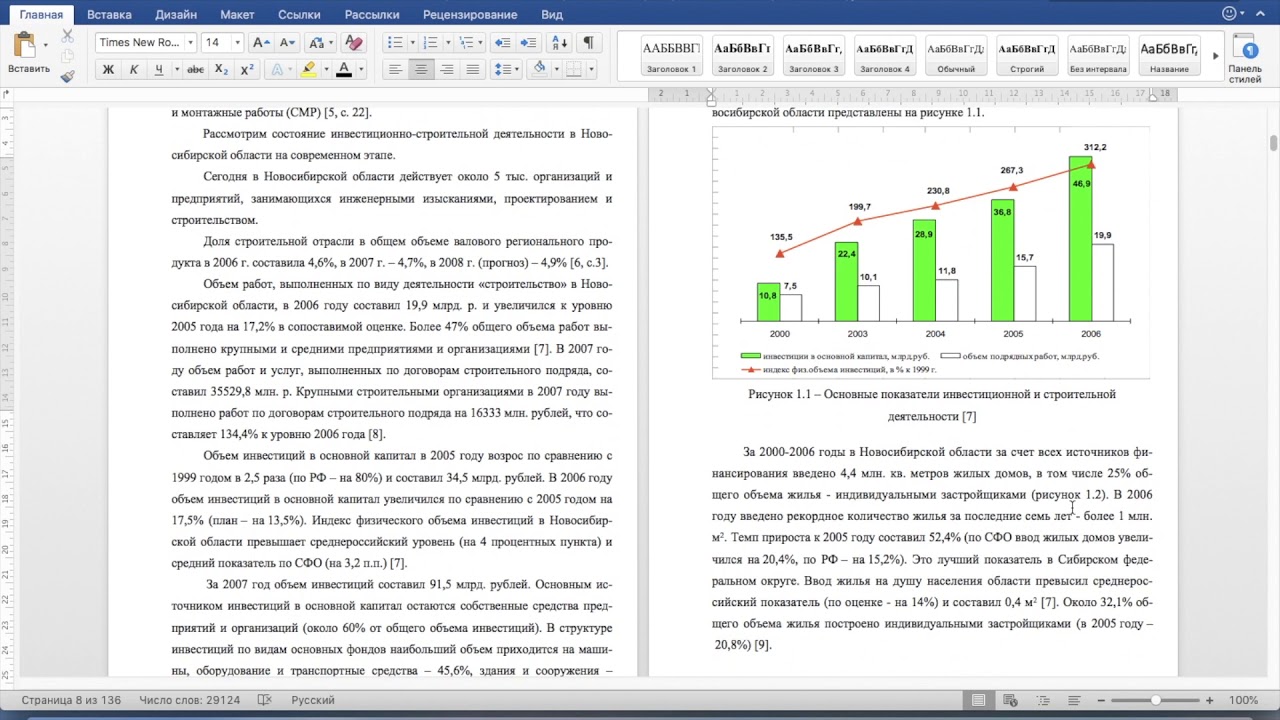
Task: Apply Заголовок 1 style
Action: (671, 55)
